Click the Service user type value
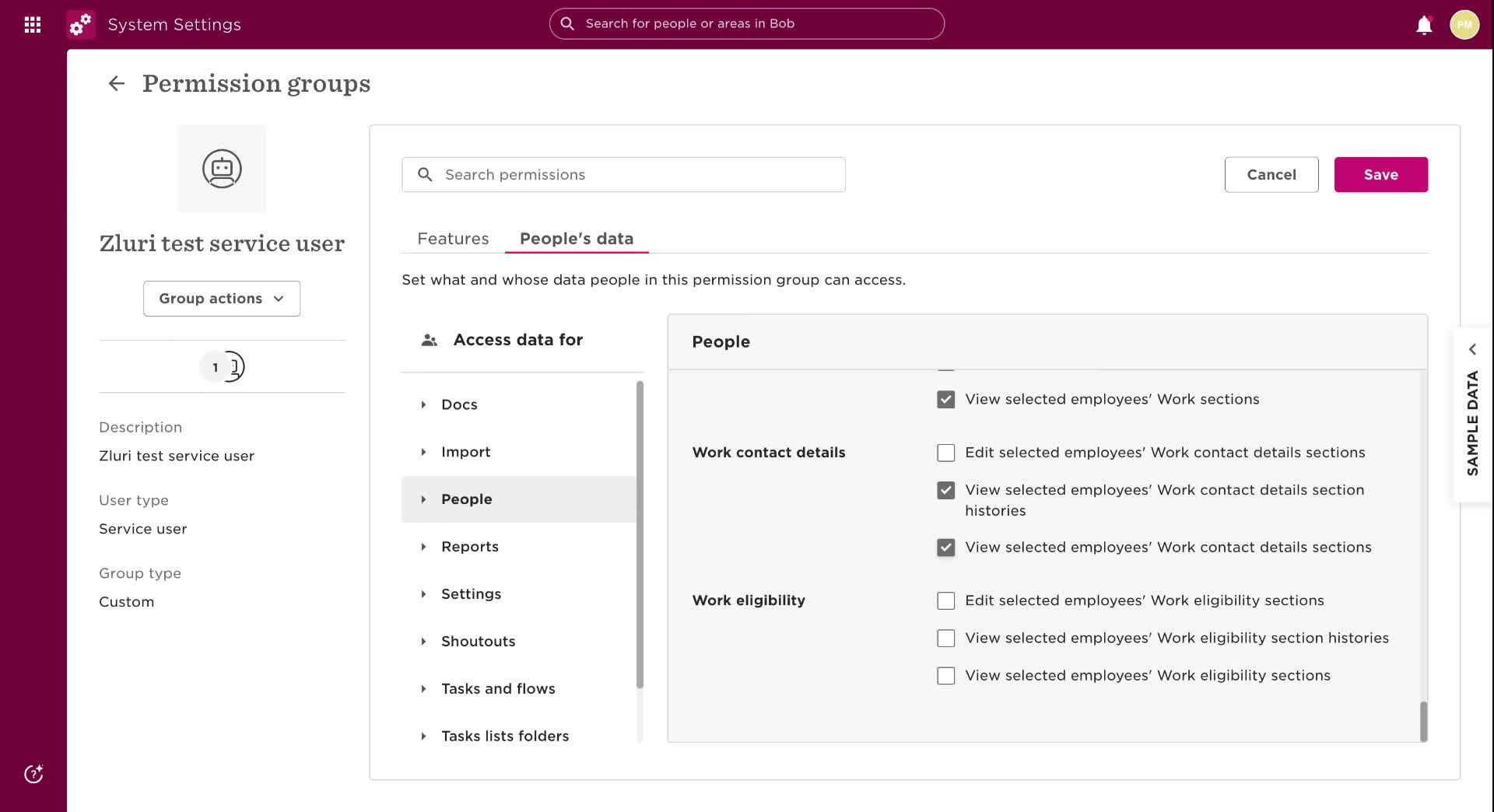 click(x=143, y=529)
